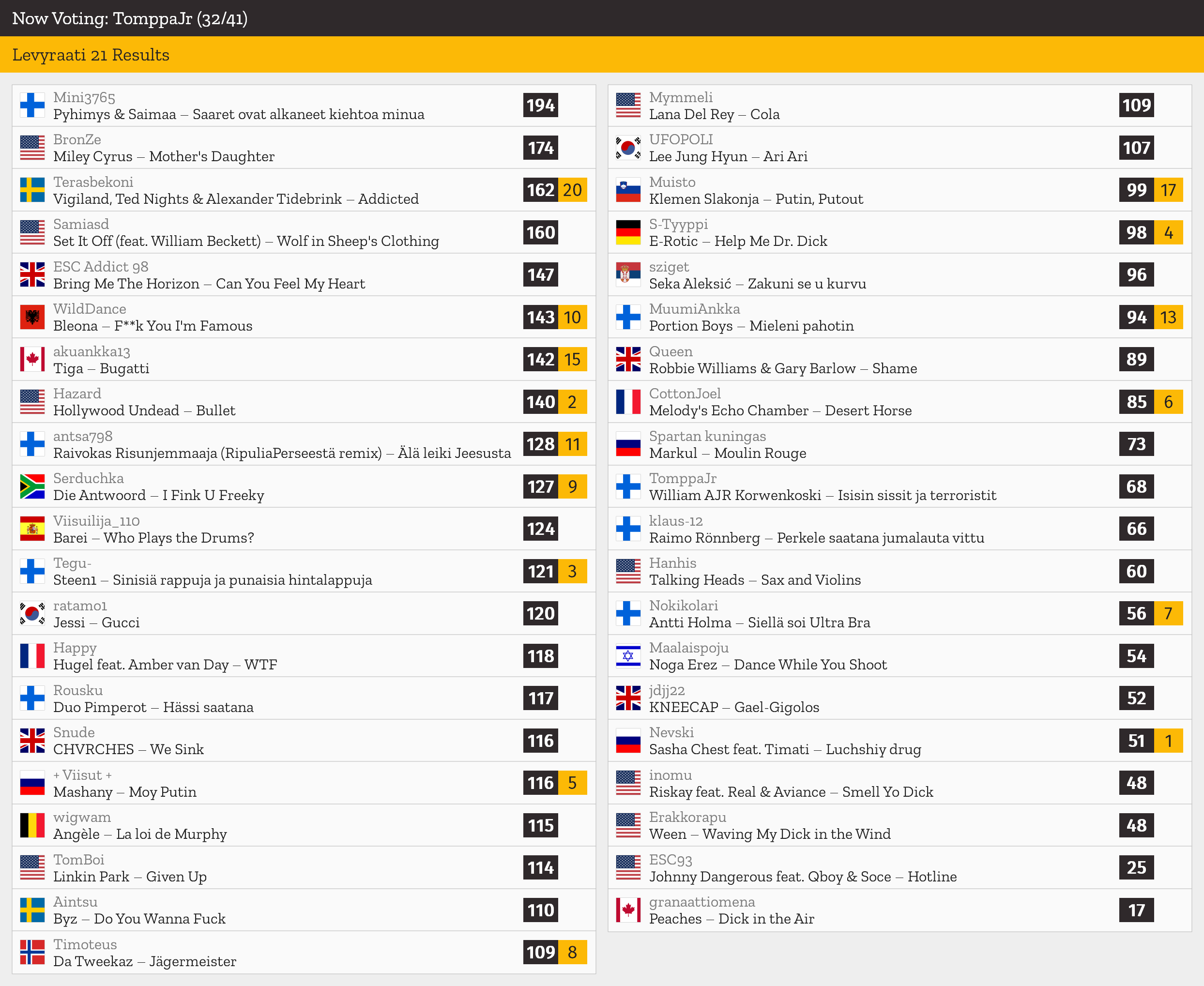The image size is (1204, 986).
Task: Click song 'Lee Jung Hyun – Ari Ari'
Action: [728, 157]
